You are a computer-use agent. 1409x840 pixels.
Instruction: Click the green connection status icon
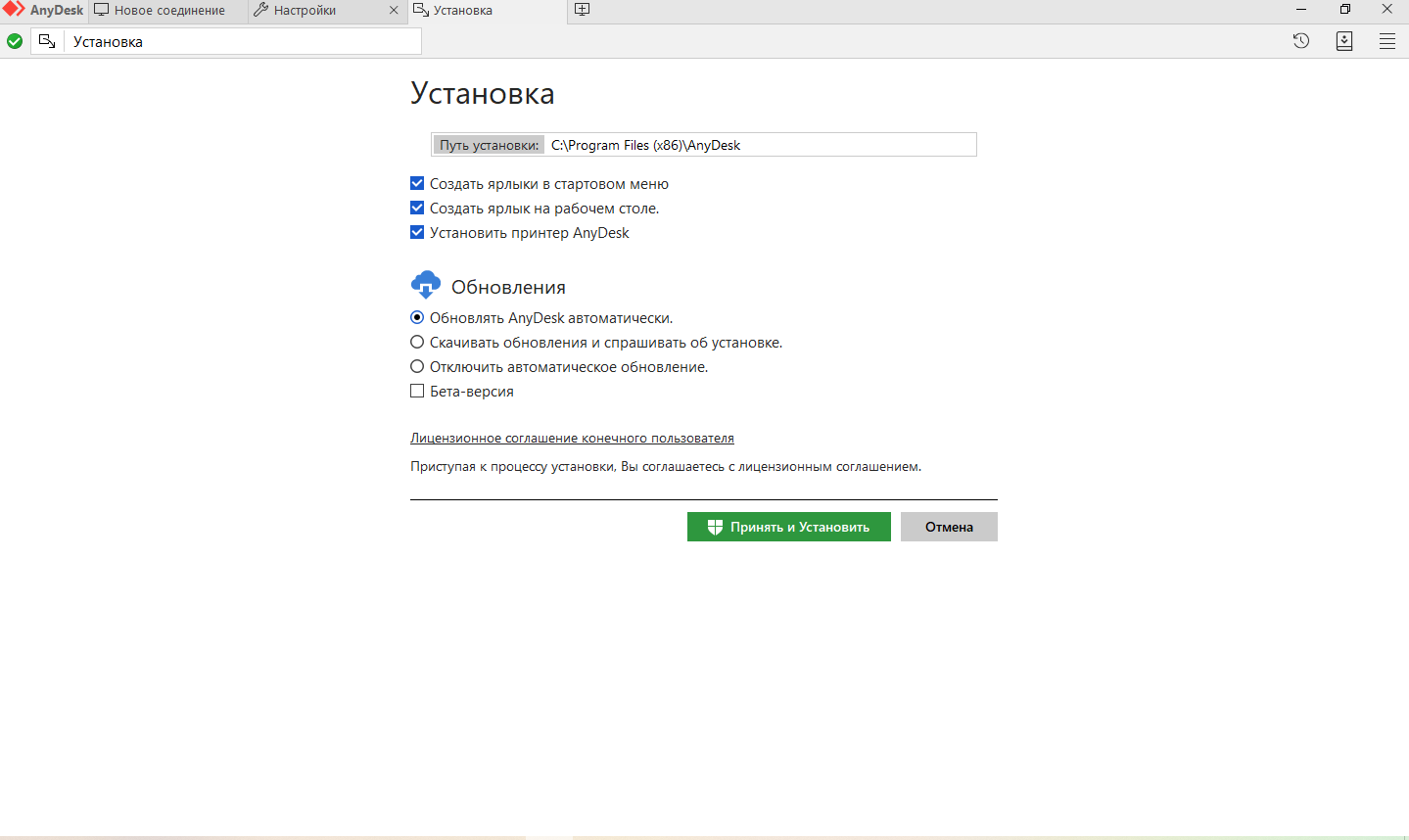15,41
